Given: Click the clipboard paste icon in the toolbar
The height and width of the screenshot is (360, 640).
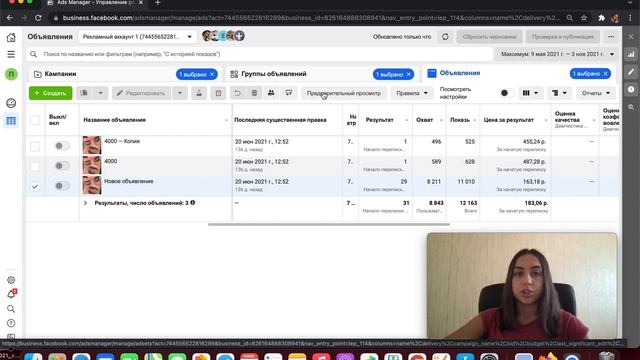Looking at the screenshot, I should click(x=218, y=93).
